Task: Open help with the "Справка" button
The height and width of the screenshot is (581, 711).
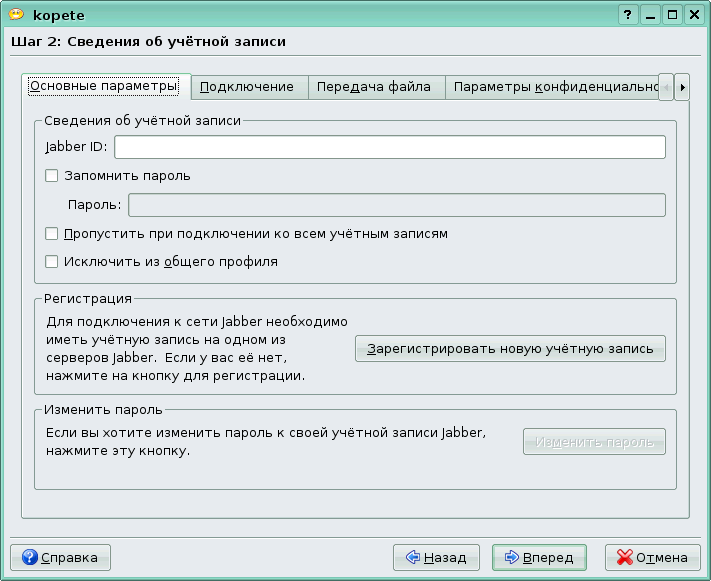Action: 60,557
